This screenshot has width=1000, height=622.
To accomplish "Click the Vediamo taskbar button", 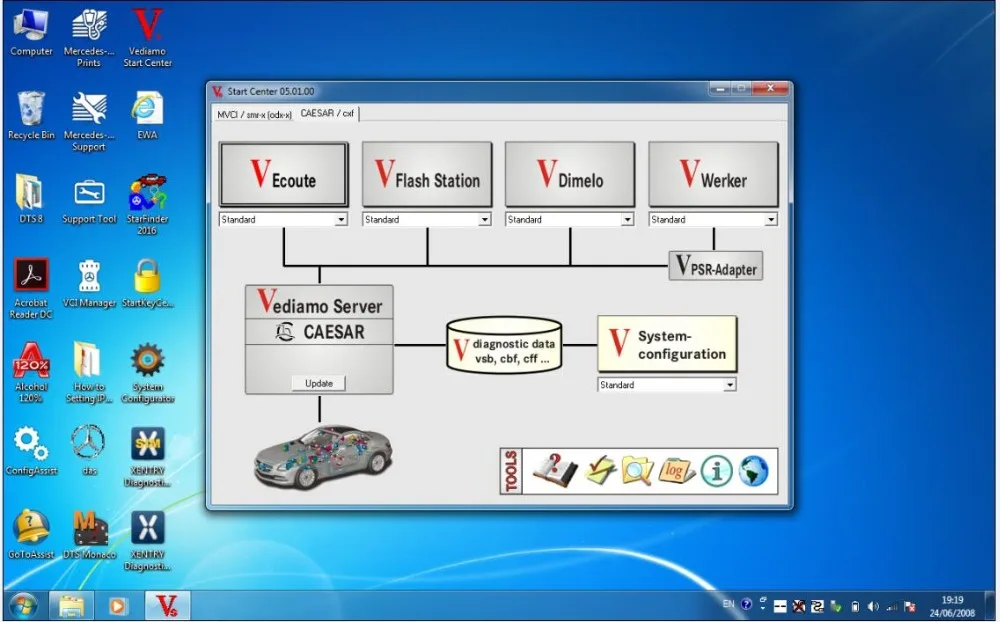I will point(167,605).
